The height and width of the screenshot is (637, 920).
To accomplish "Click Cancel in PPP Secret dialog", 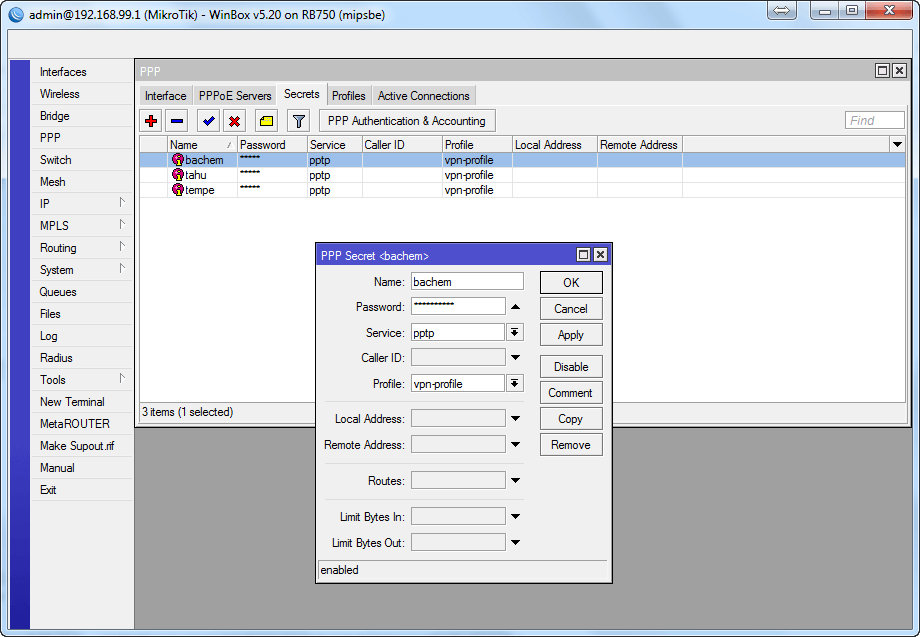I will [x=571, y=309].
